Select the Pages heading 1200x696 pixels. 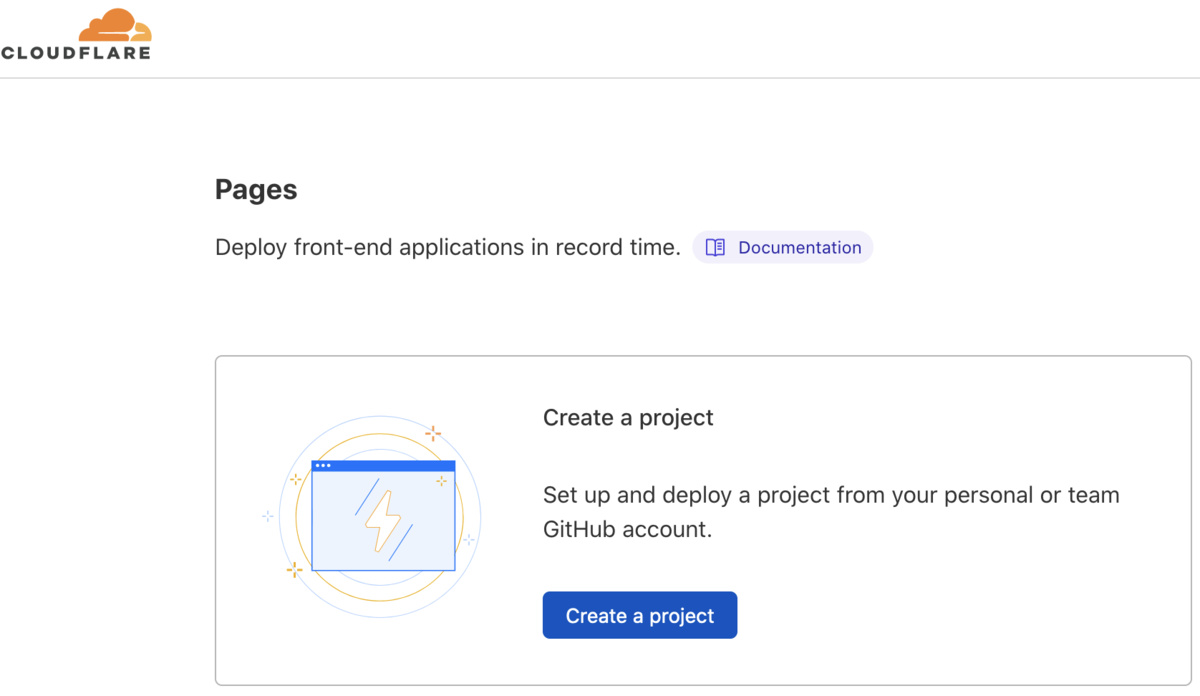coord(256,189)
